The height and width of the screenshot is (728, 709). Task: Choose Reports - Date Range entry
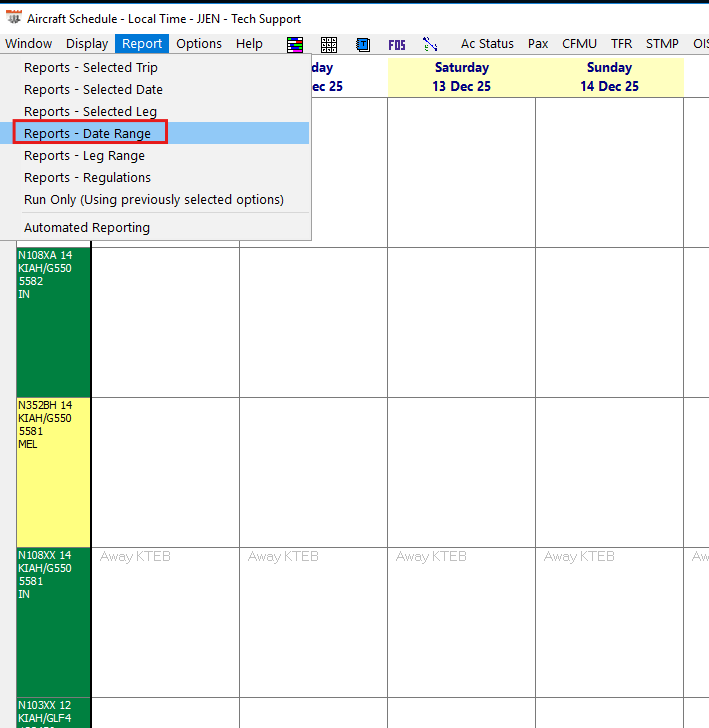(x=88, y=133)
